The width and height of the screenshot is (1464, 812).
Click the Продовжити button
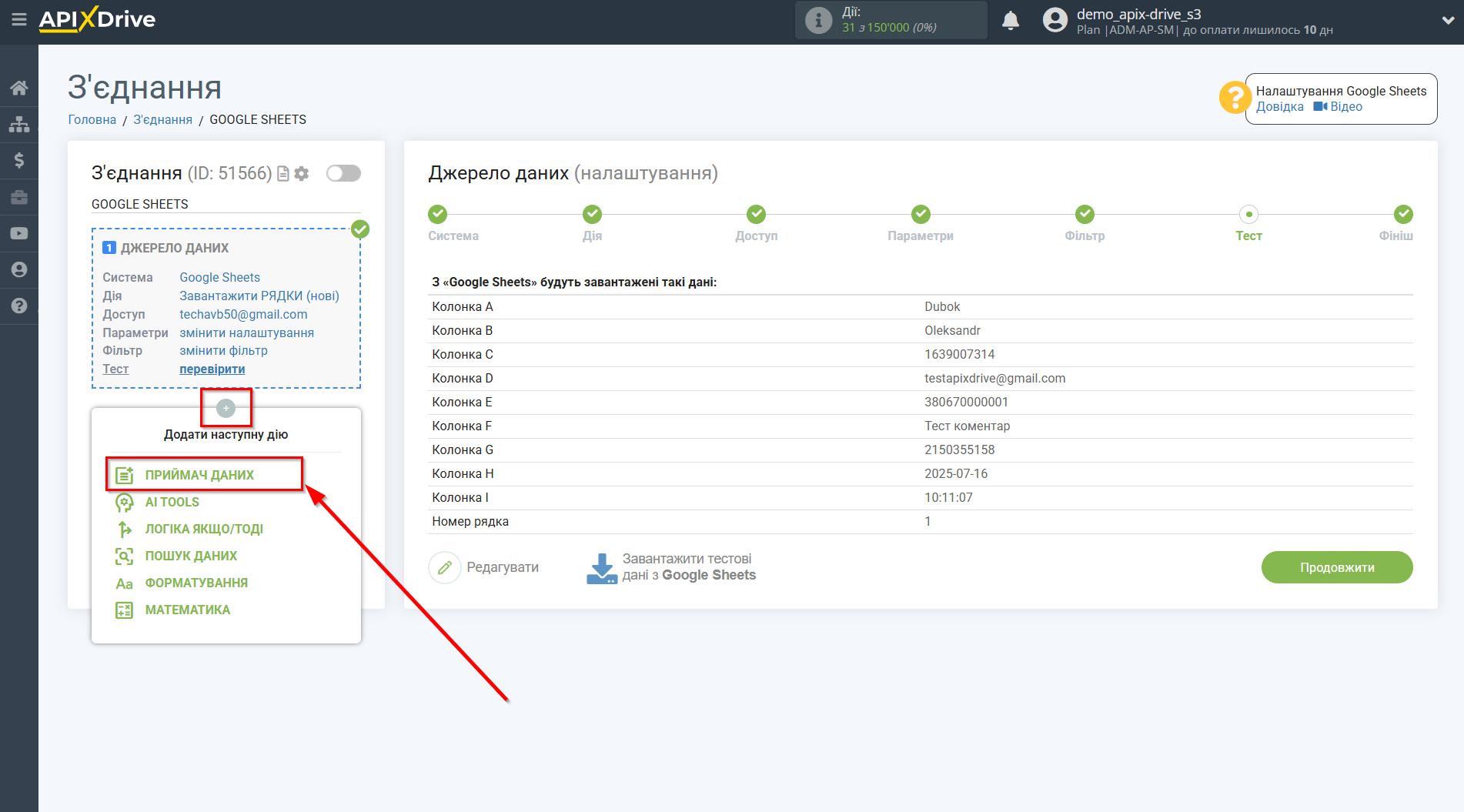1337,568
